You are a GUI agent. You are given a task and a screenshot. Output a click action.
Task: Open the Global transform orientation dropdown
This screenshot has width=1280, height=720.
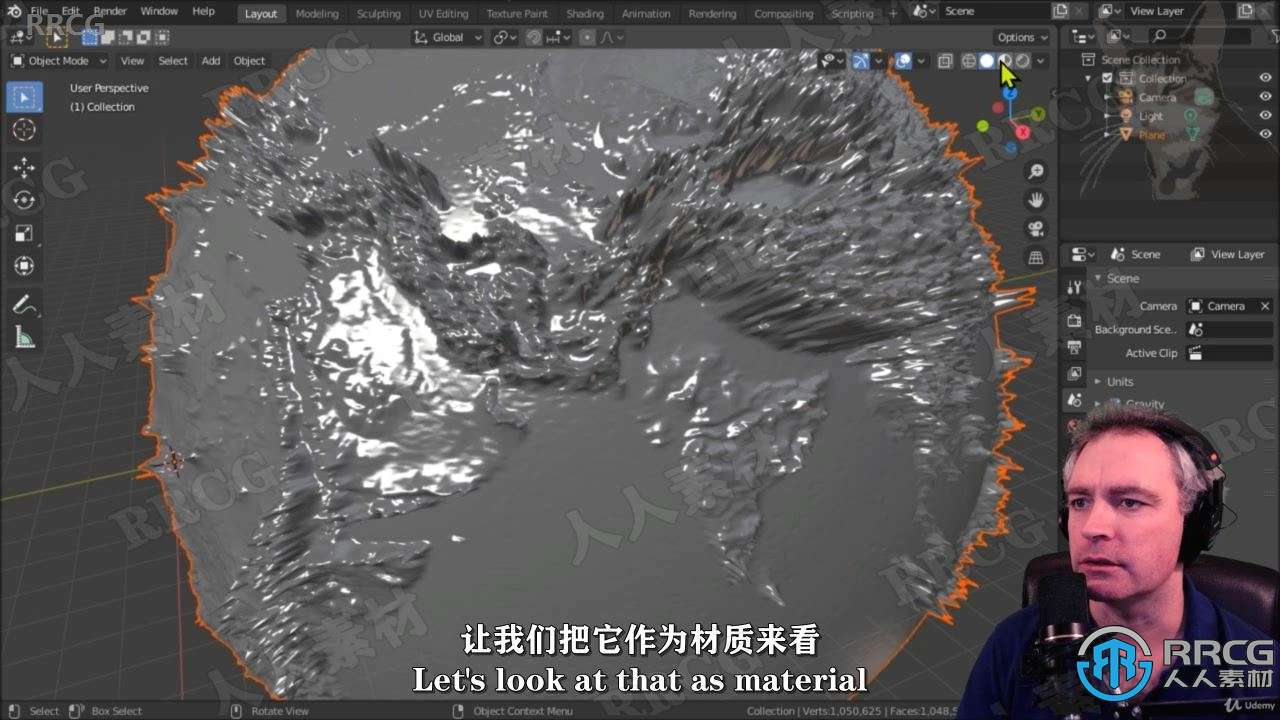448,37
